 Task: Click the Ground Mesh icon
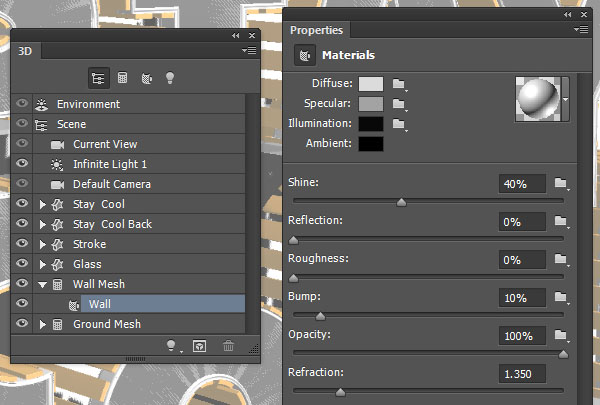(x=57, y=325)
